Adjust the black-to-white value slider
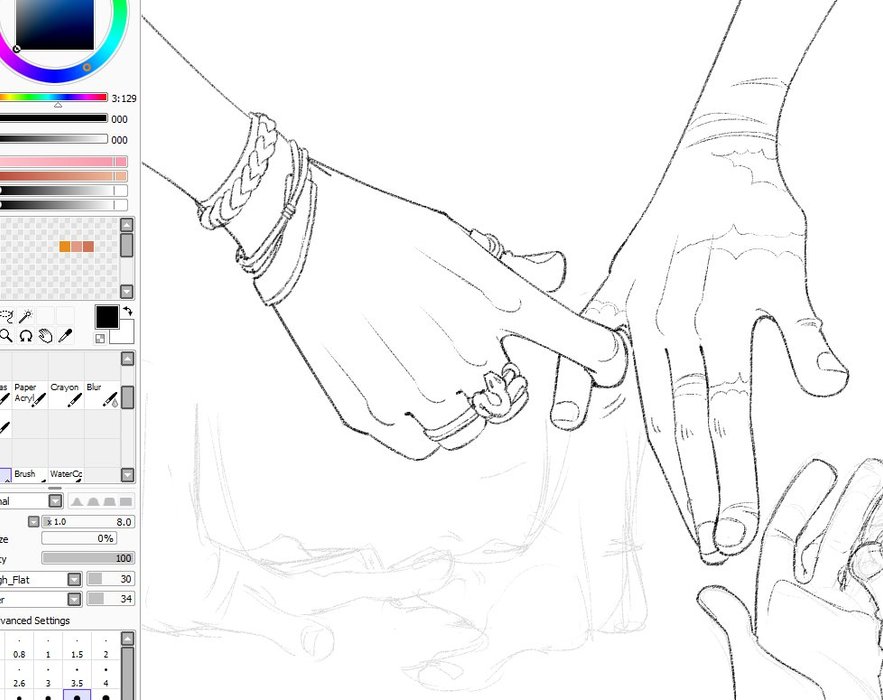 (53, 139)
